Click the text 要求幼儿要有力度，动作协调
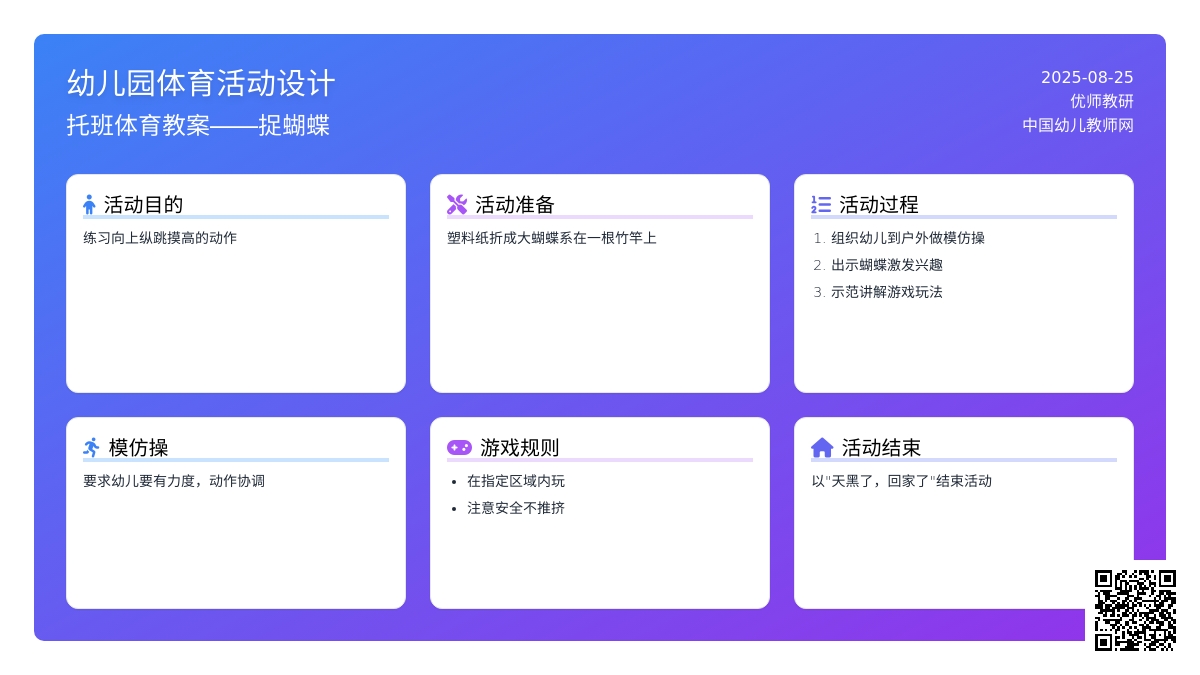This screenshot has height=675, width=1200. point(174,481)
